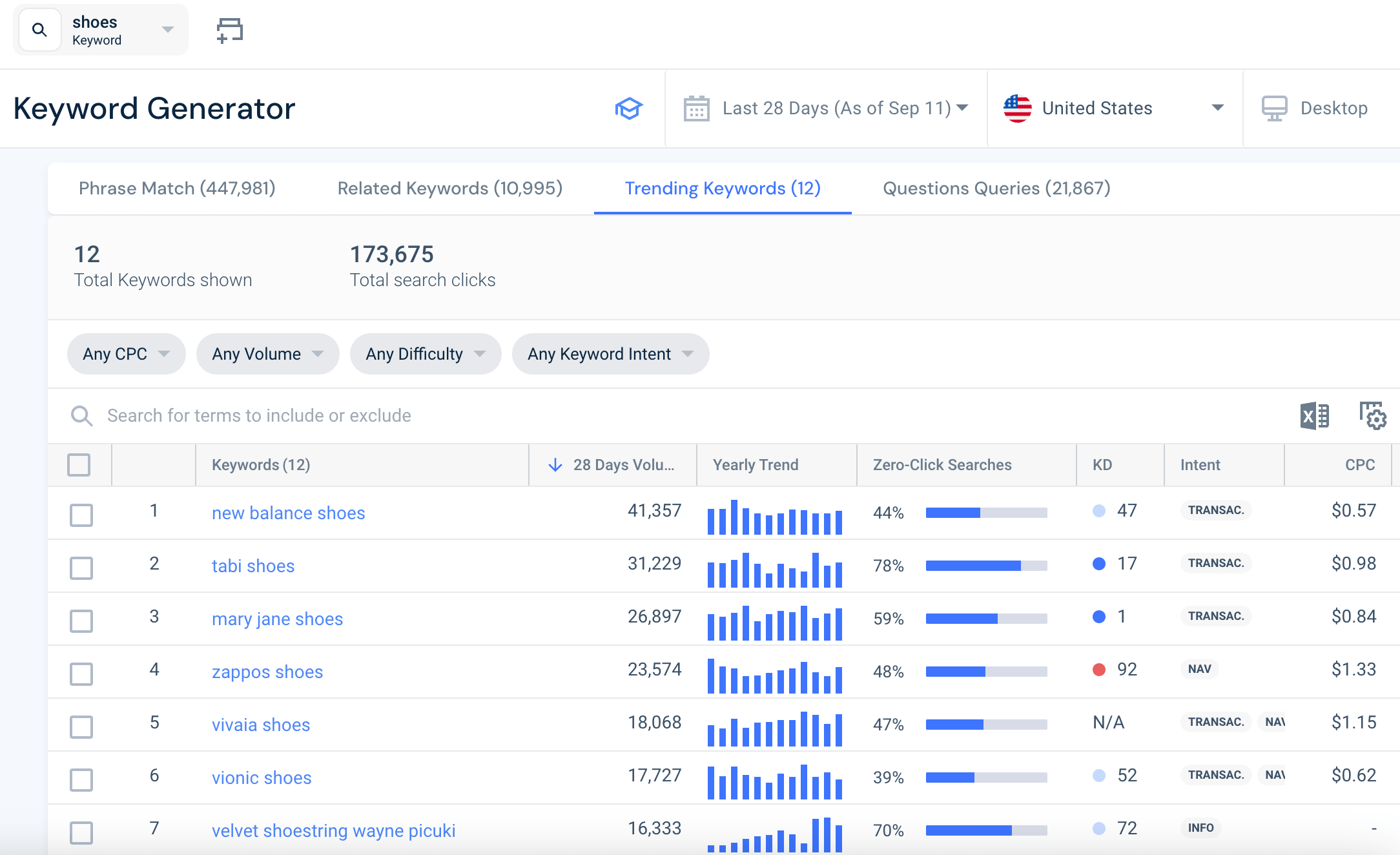Open the Any Keyword Intent filter
This screenshot has height=855, width=1400.
coord(611,354)
